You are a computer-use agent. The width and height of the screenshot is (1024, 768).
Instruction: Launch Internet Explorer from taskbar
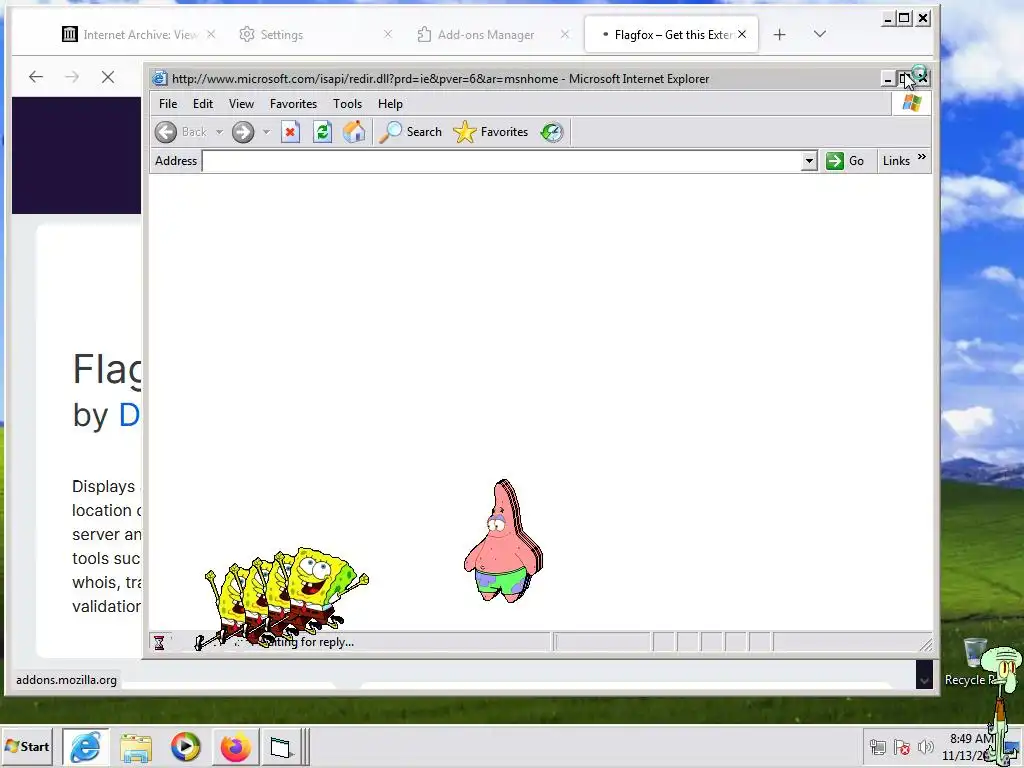(x=86, y=747)
